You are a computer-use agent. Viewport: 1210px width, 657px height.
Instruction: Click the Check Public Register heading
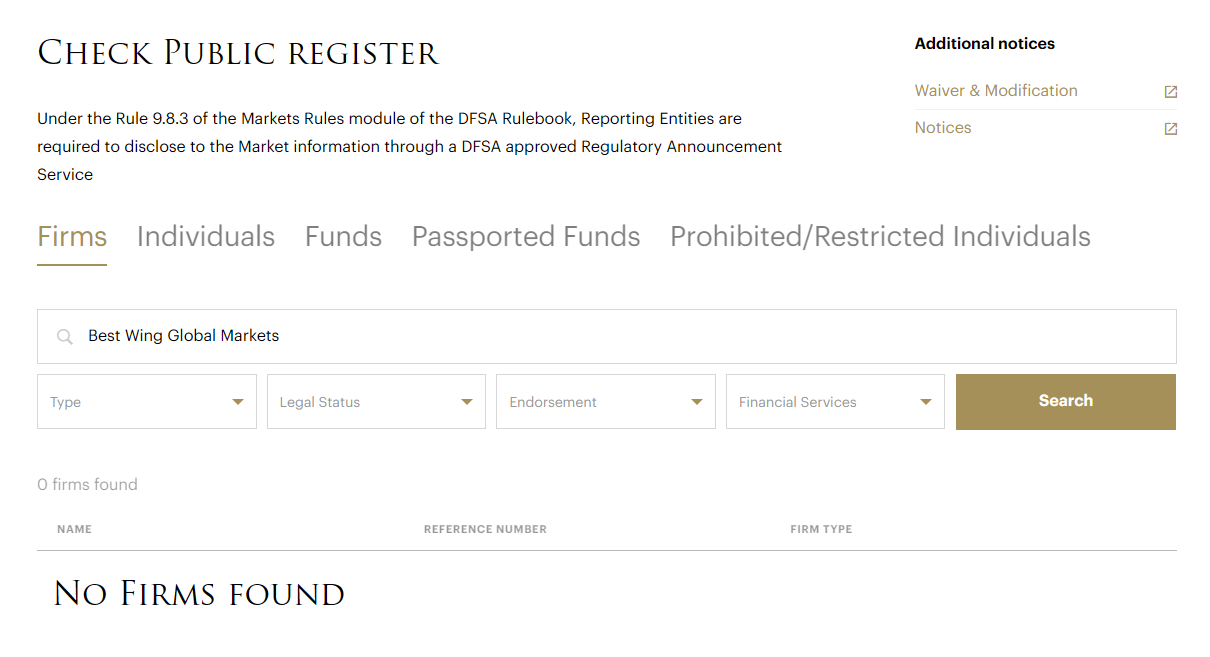pyautogui.click(x=238, y=53)
